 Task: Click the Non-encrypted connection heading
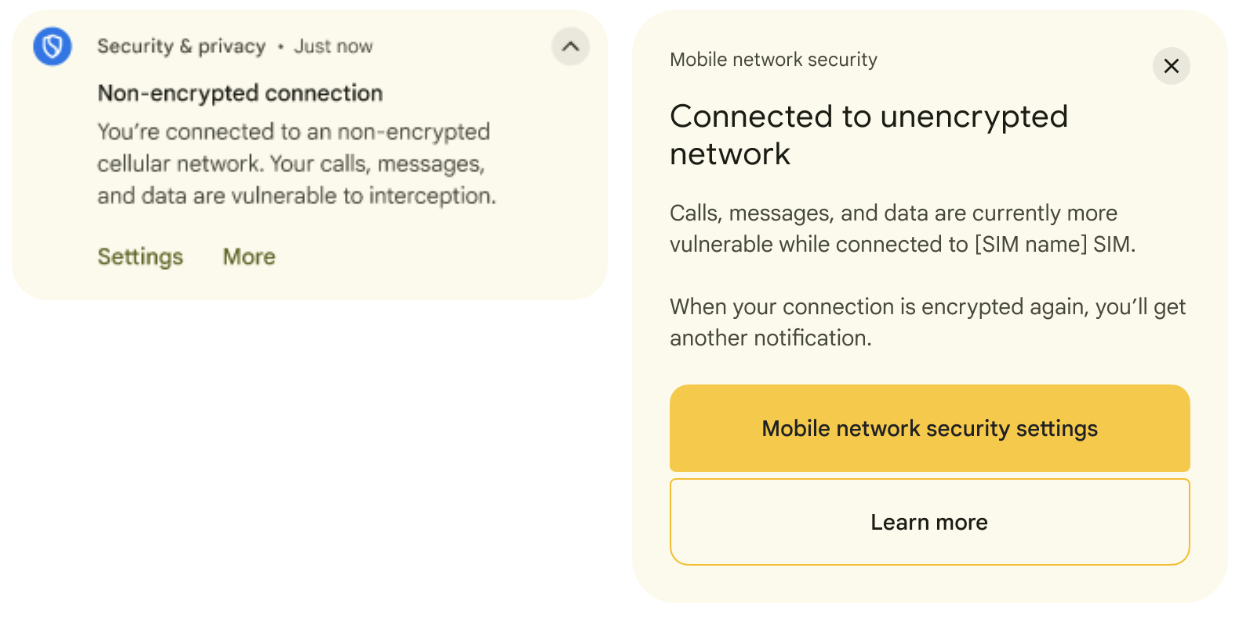239,93
